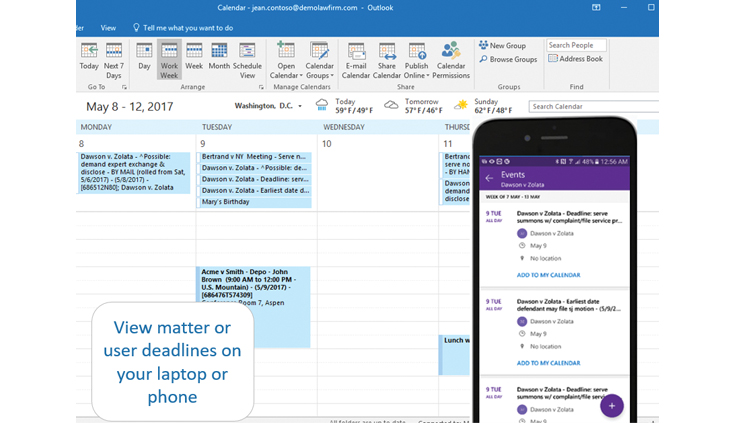
Task: Open Tuesday's Dawson v. Zolata Deadline: serv event
Action: 255,179
